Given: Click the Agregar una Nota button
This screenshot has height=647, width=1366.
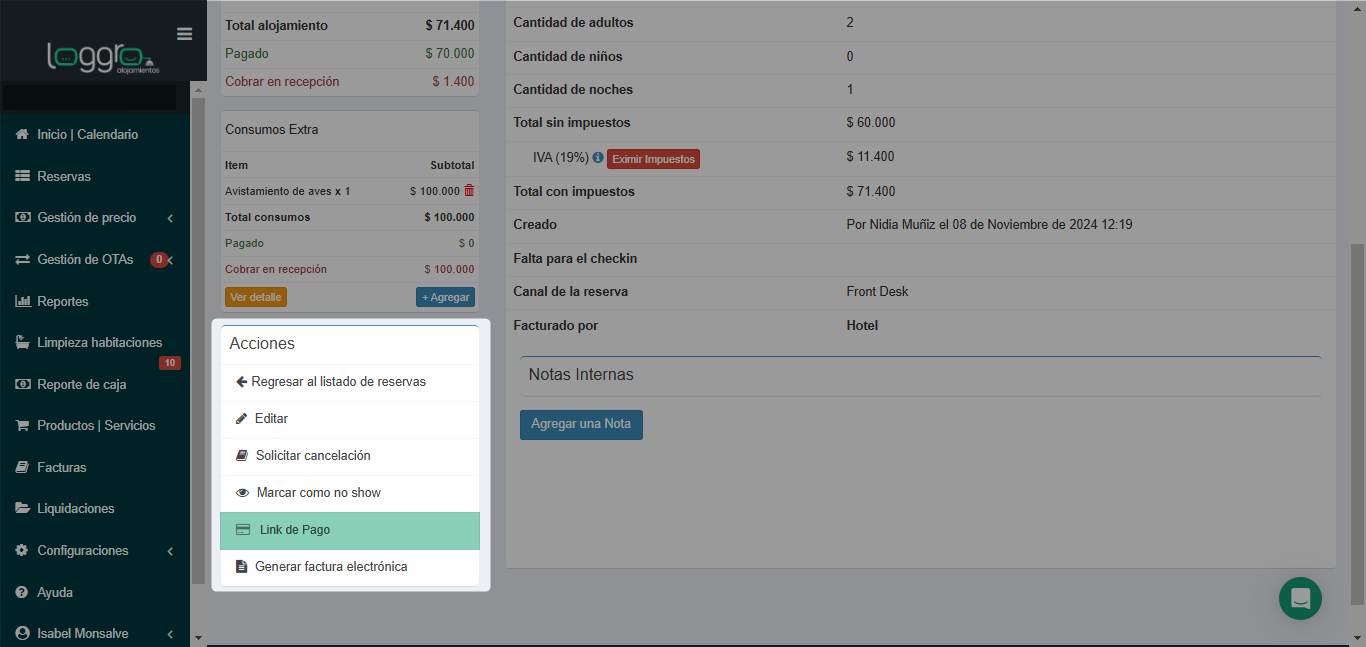Looking at the screenshot, I should (x=581, y=424).
